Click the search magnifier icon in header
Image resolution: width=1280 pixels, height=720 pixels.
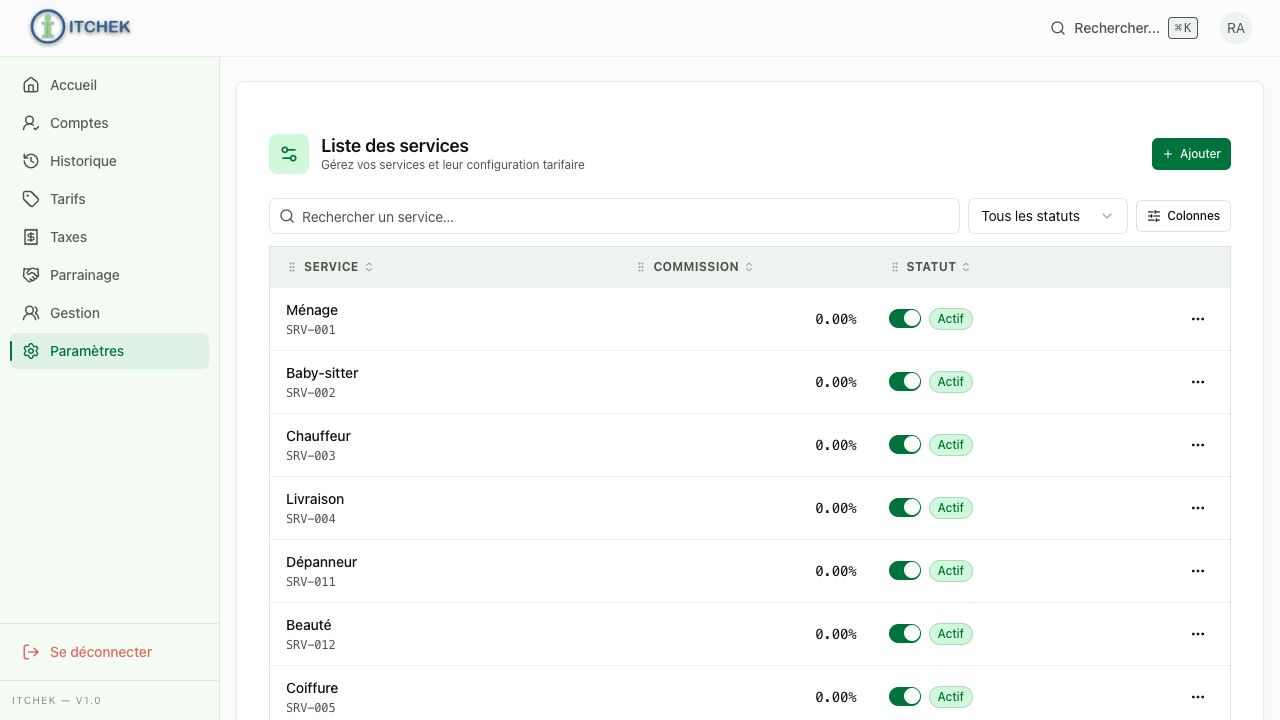click(1058, 28)
